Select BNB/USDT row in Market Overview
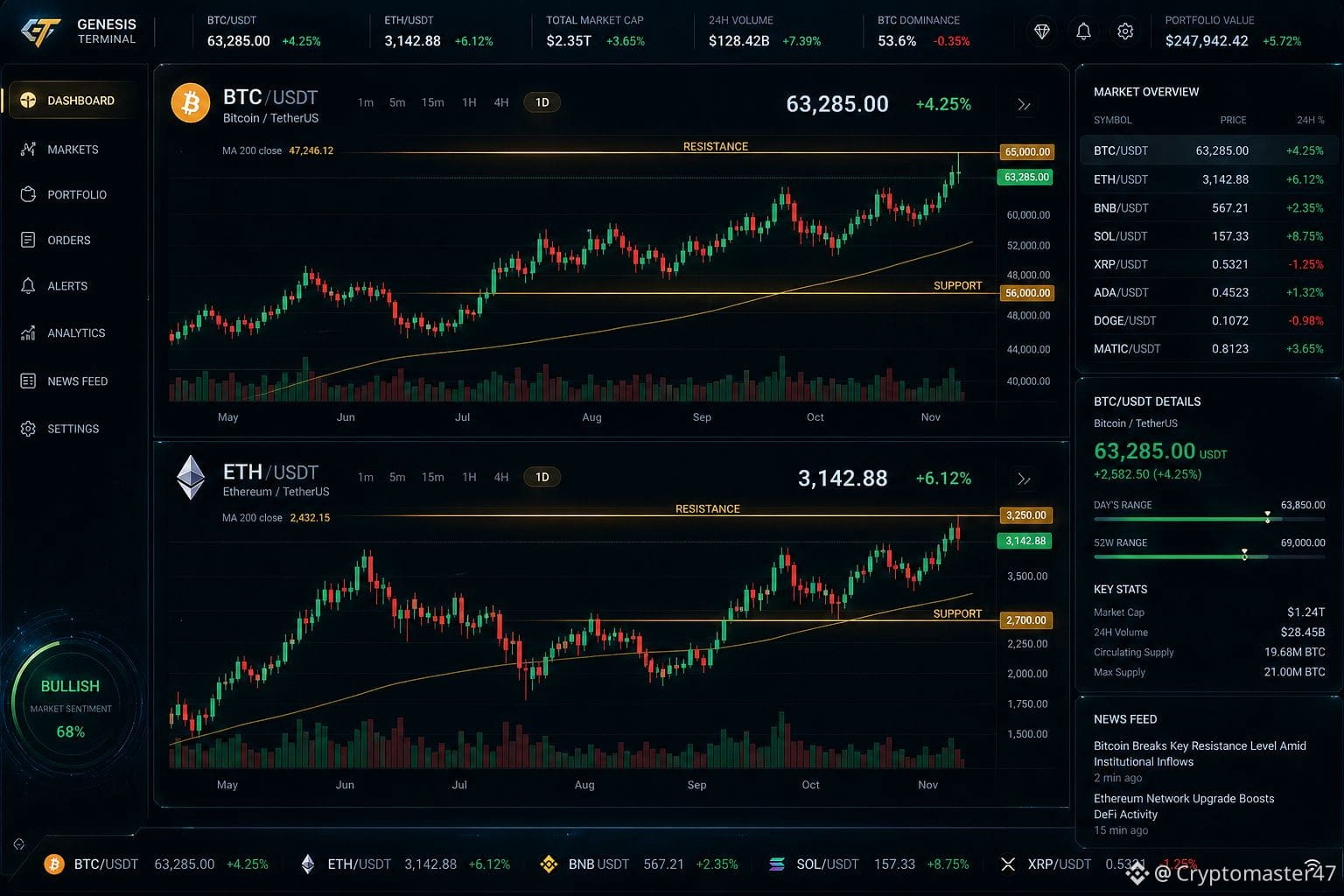The height and width of the screenshot is (896, 1344). [1208, 207]
